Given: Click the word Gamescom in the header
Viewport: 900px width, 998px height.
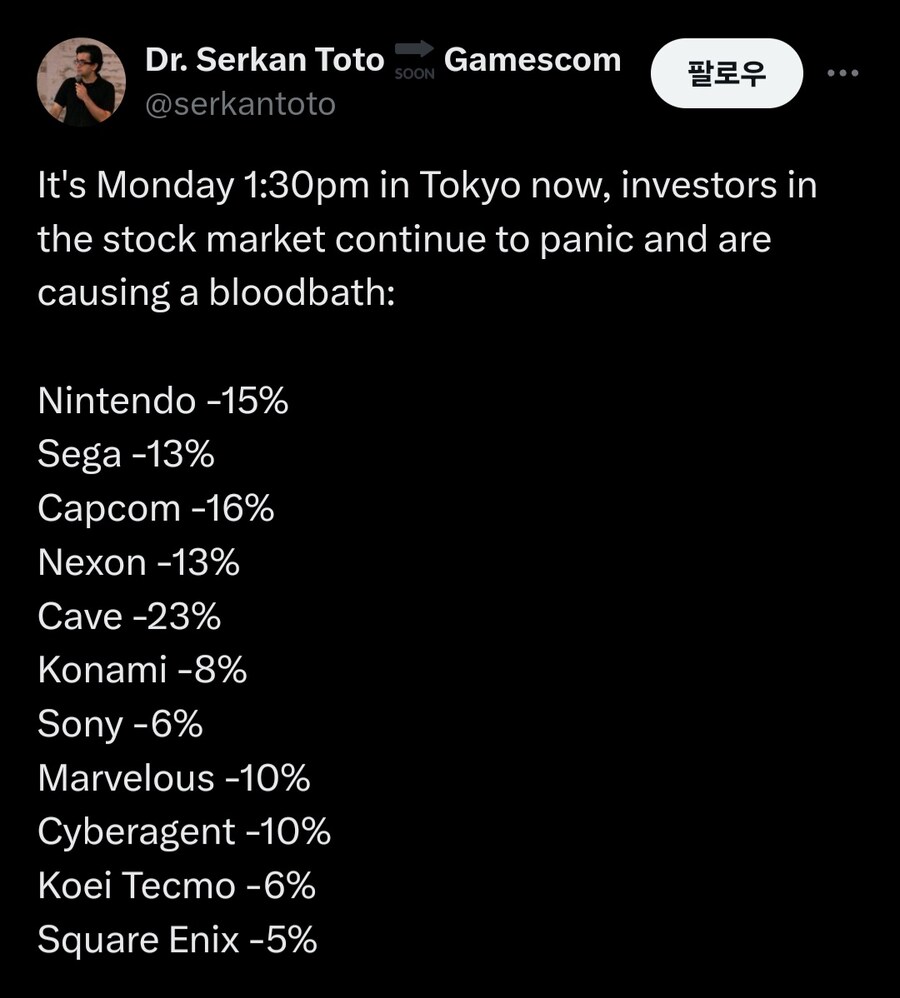Looking at the screenshot, I should [x=532, y=60].
